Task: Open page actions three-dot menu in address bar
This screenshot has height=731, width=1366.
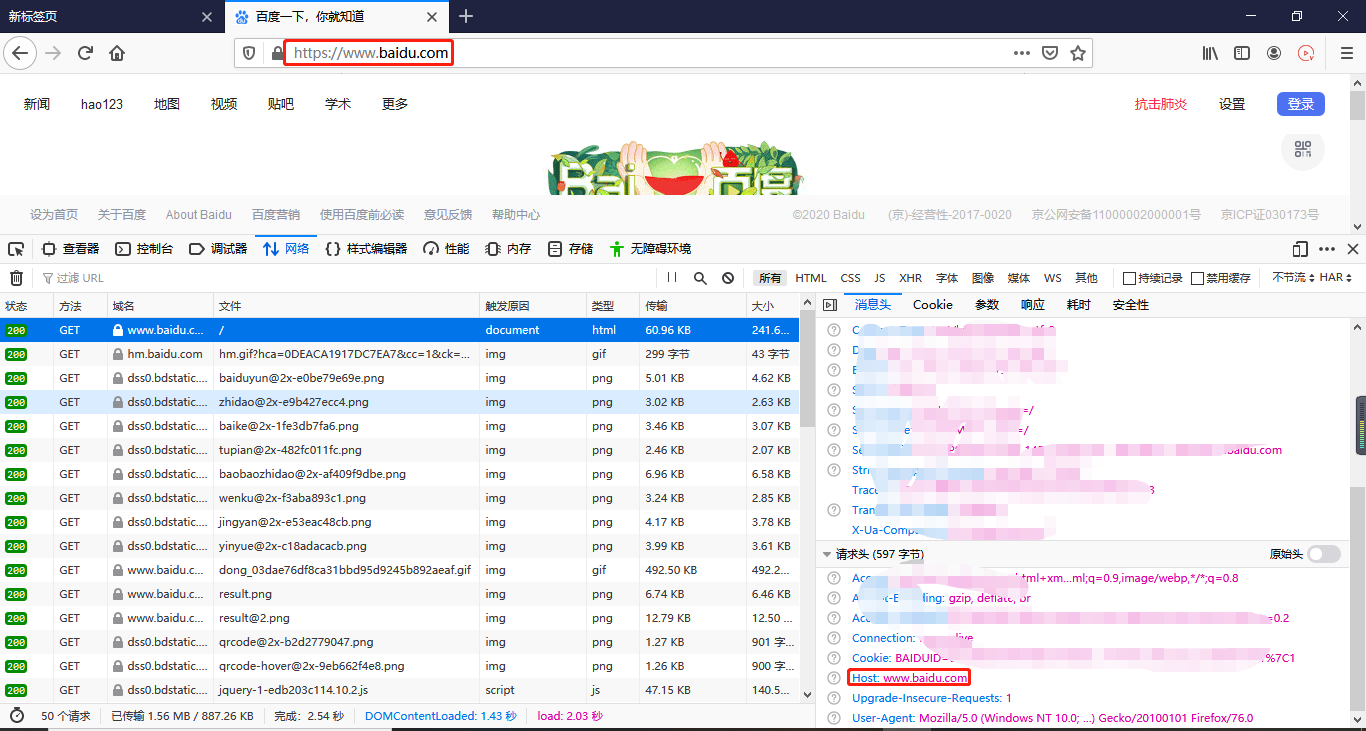Action: (x=1021, y=53)
